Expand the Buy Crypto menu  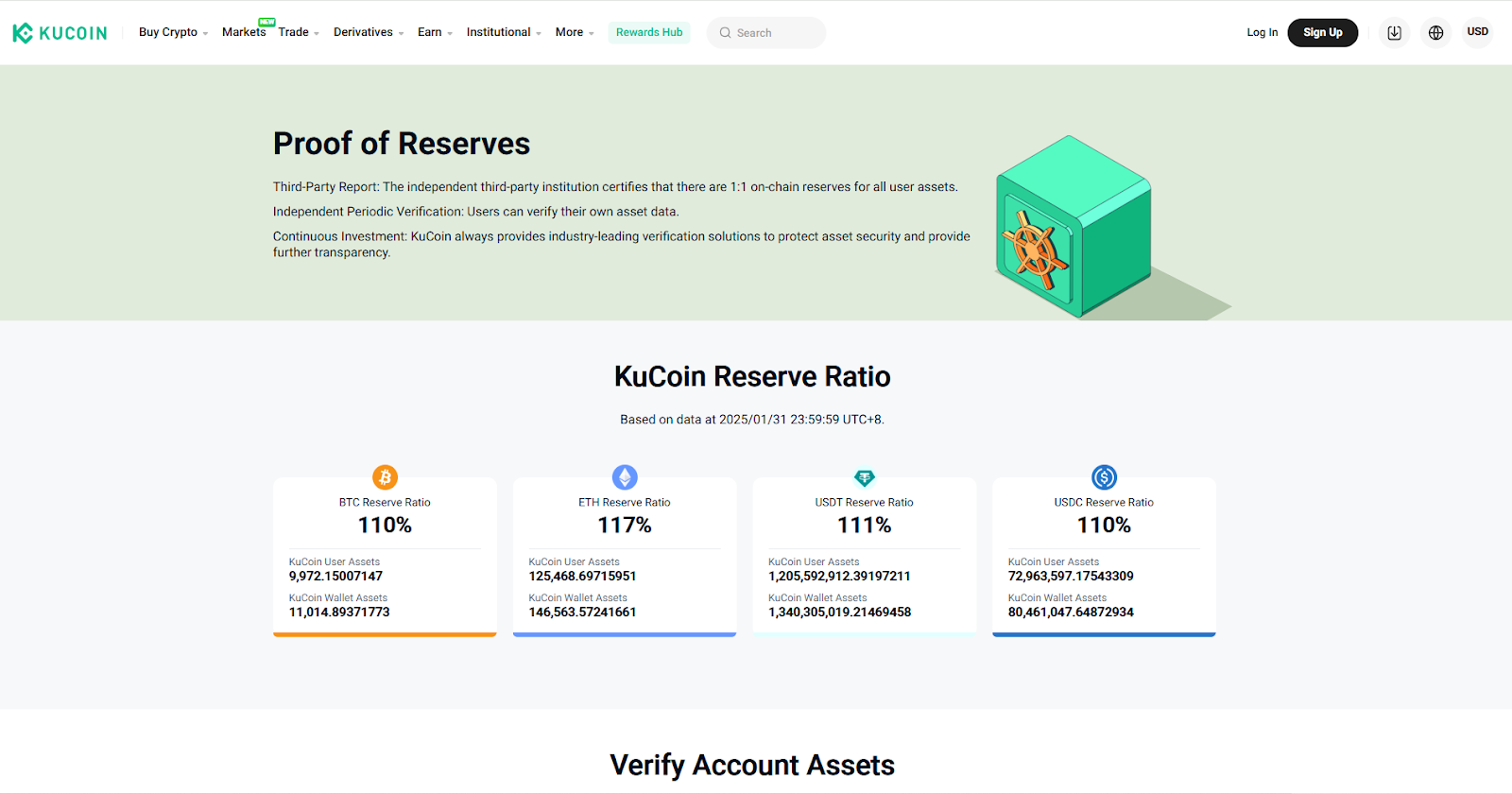(173, 32)
